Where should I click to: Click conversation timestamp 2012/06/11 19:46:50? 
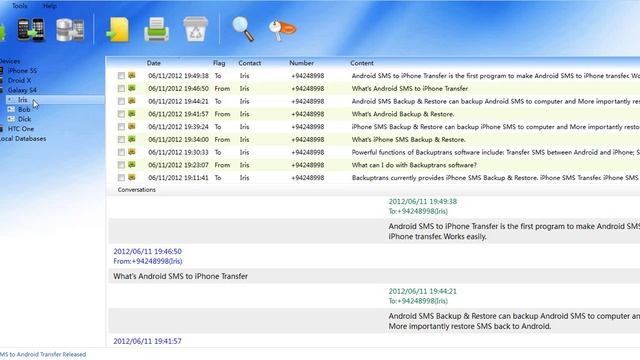click(147, 251)
